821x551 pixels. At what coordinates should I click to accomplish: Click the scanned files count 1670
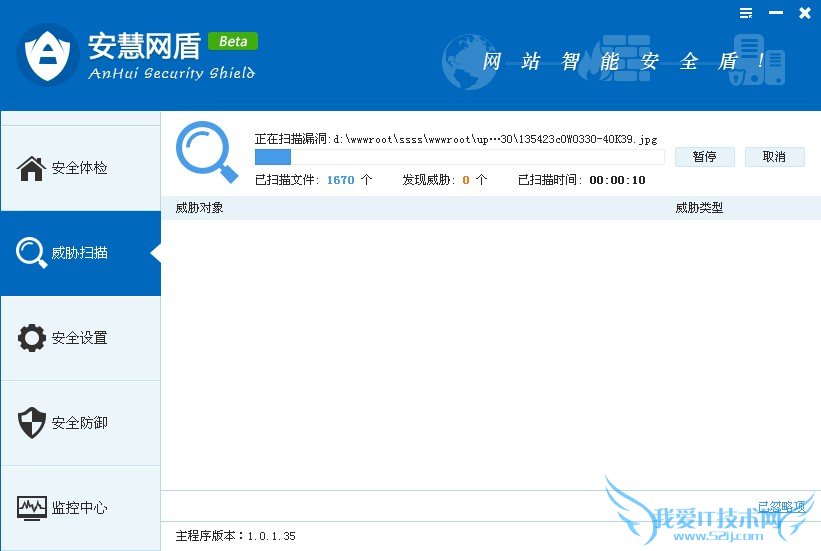click(340, 180)
